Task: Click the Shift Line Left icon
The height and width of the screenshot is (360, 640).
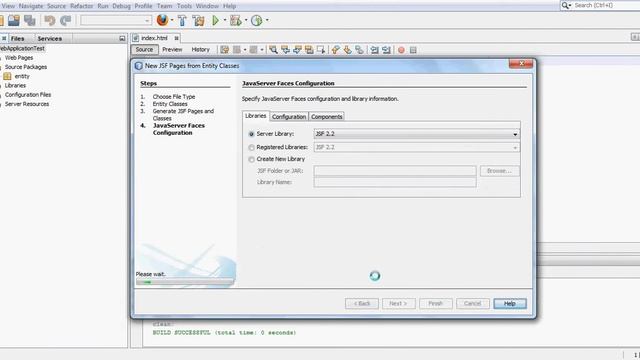Action: pyautogui.click(x=374, y=50)
